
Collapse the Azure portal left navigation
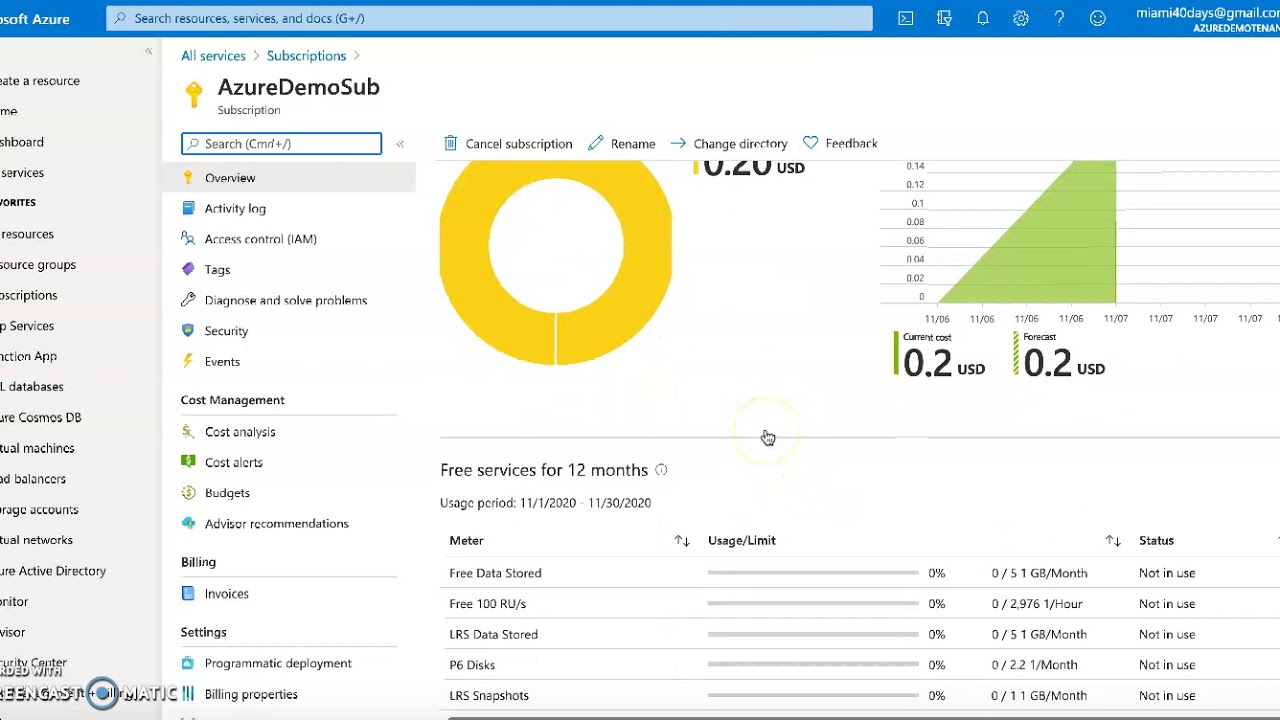(148, 51)
